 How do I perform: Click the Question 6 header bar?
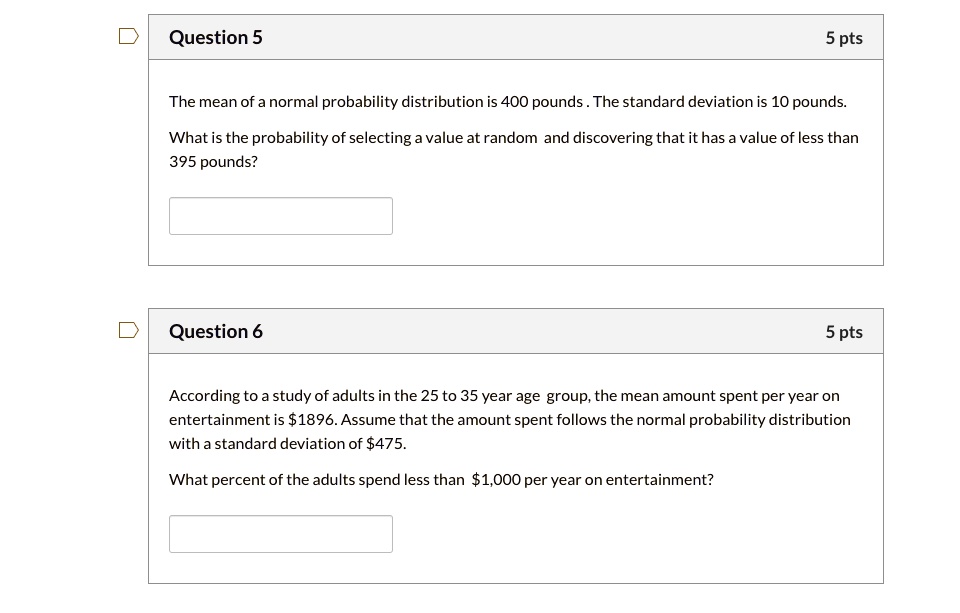515,331
